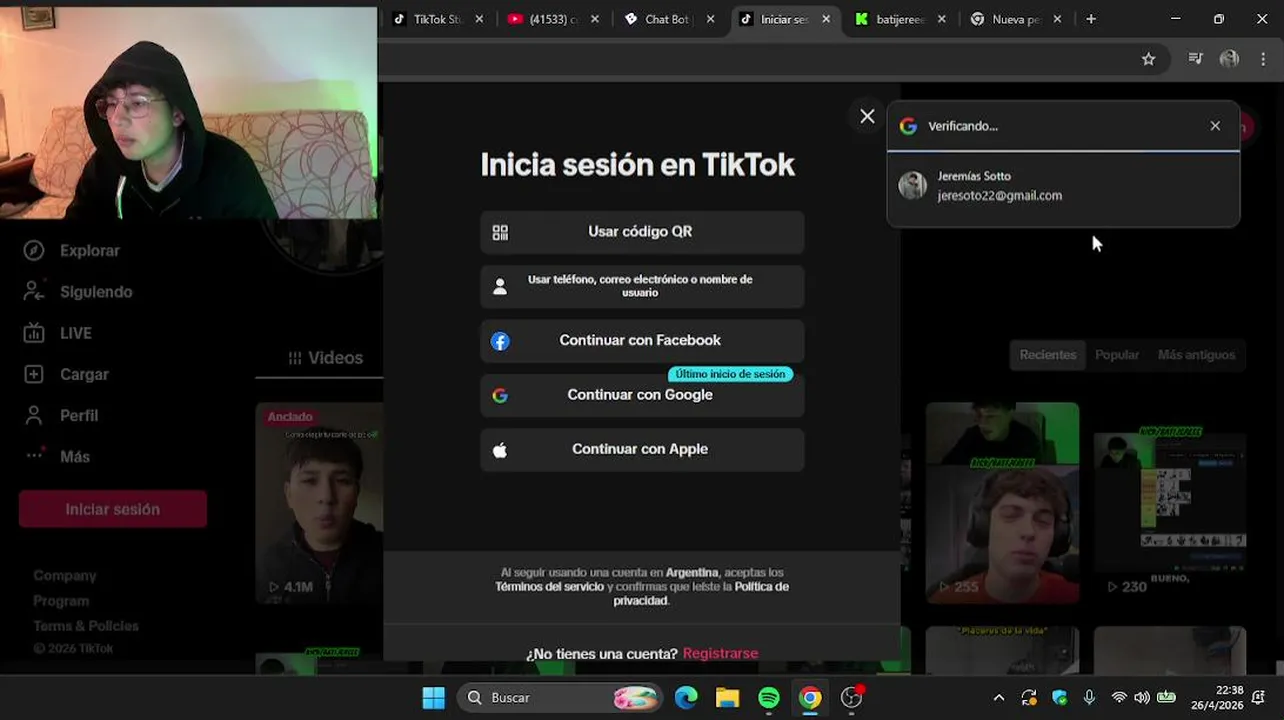Sort videos by Popular
Screen dimensions: 1284x720
click(x=1117, y=355)
